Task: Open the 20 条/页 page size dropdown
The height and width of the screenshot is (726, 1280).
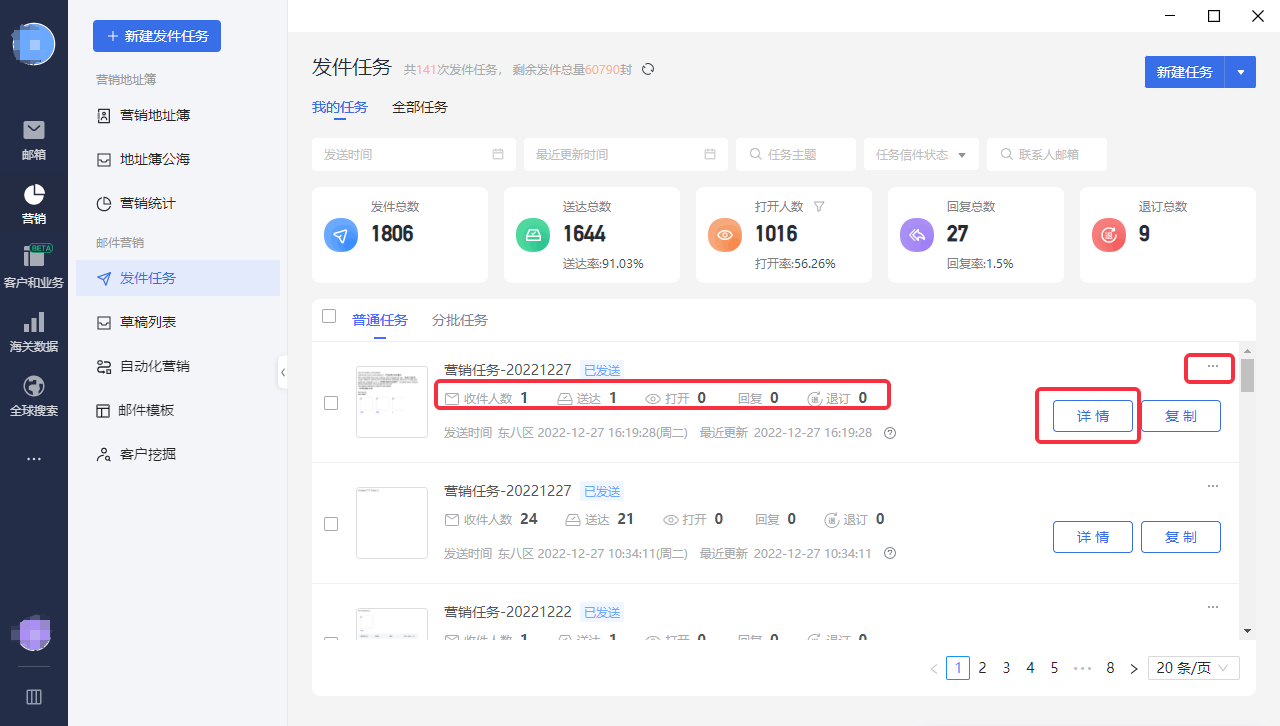Action: click(x=1194, y=668)
